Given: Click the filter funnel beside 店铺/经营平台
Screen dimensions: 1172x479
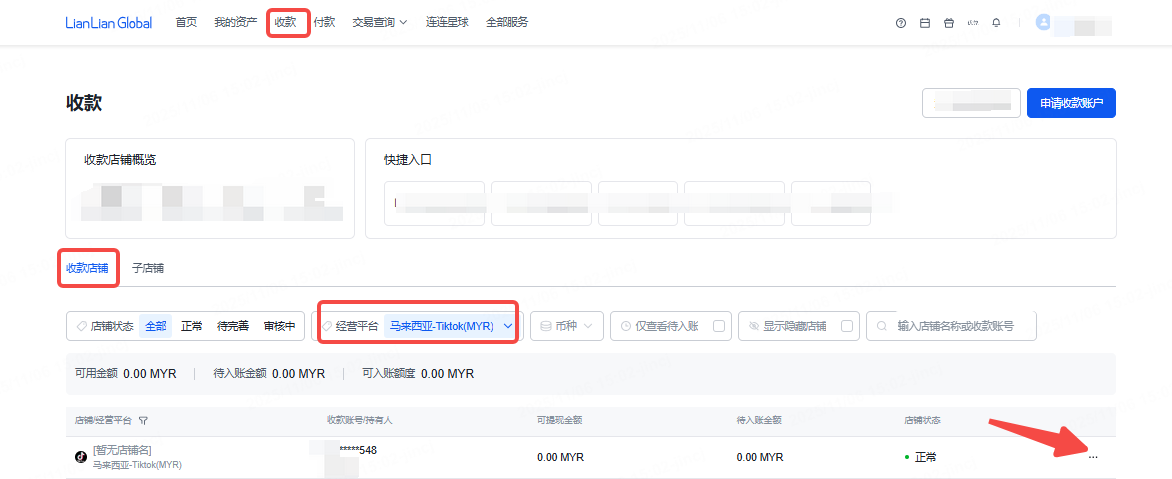Looking at the screenshot, I should pos(143,421).
